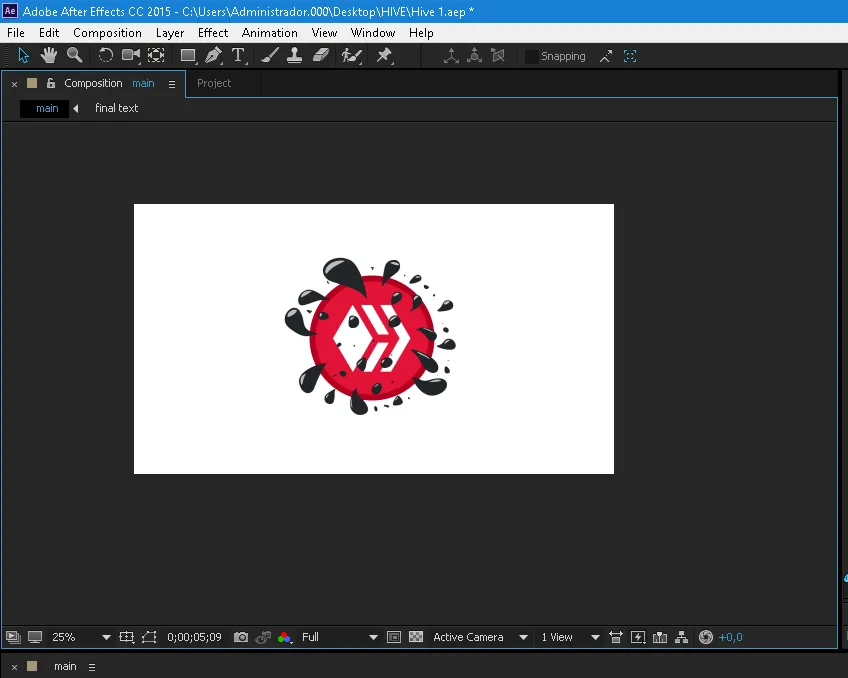Select the Selection arrow tool
The height and width of the screenshot is (678, 848).
[x=23, y=56]
